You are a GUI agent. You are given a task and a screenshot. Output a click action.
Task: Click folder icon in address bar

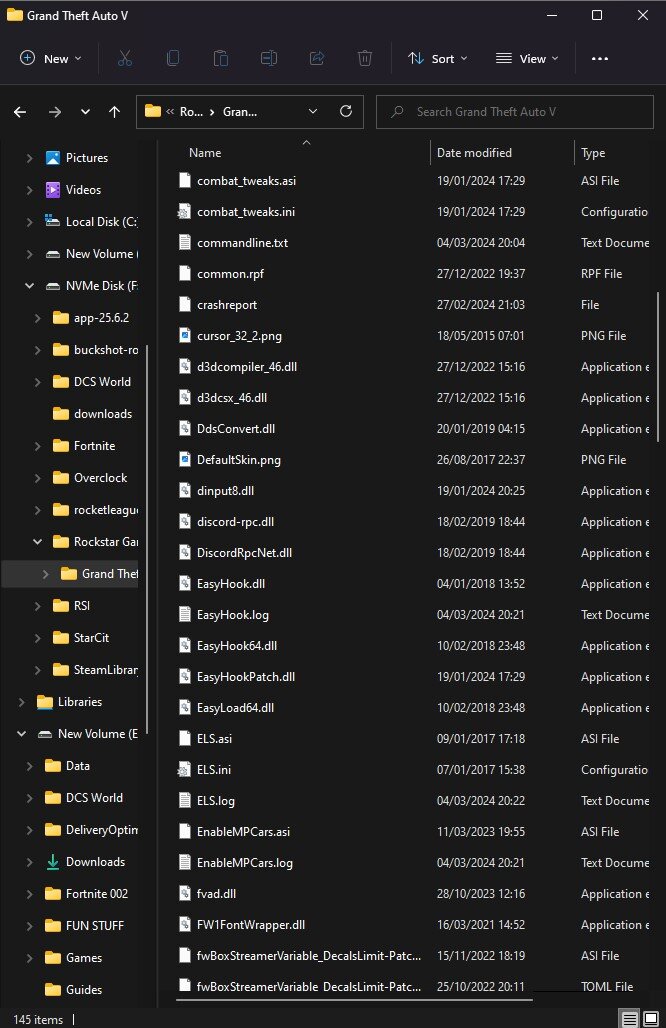tap(153, 111)
